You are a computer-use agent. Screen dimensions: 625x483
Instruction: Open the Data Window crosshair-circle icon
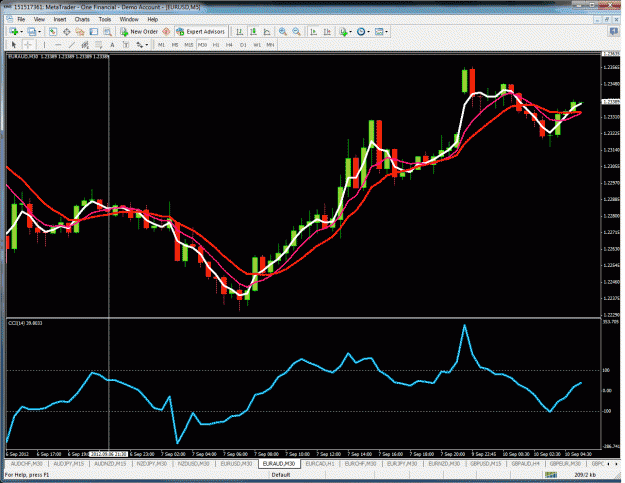pyautogui.click(x=67, y=31)
